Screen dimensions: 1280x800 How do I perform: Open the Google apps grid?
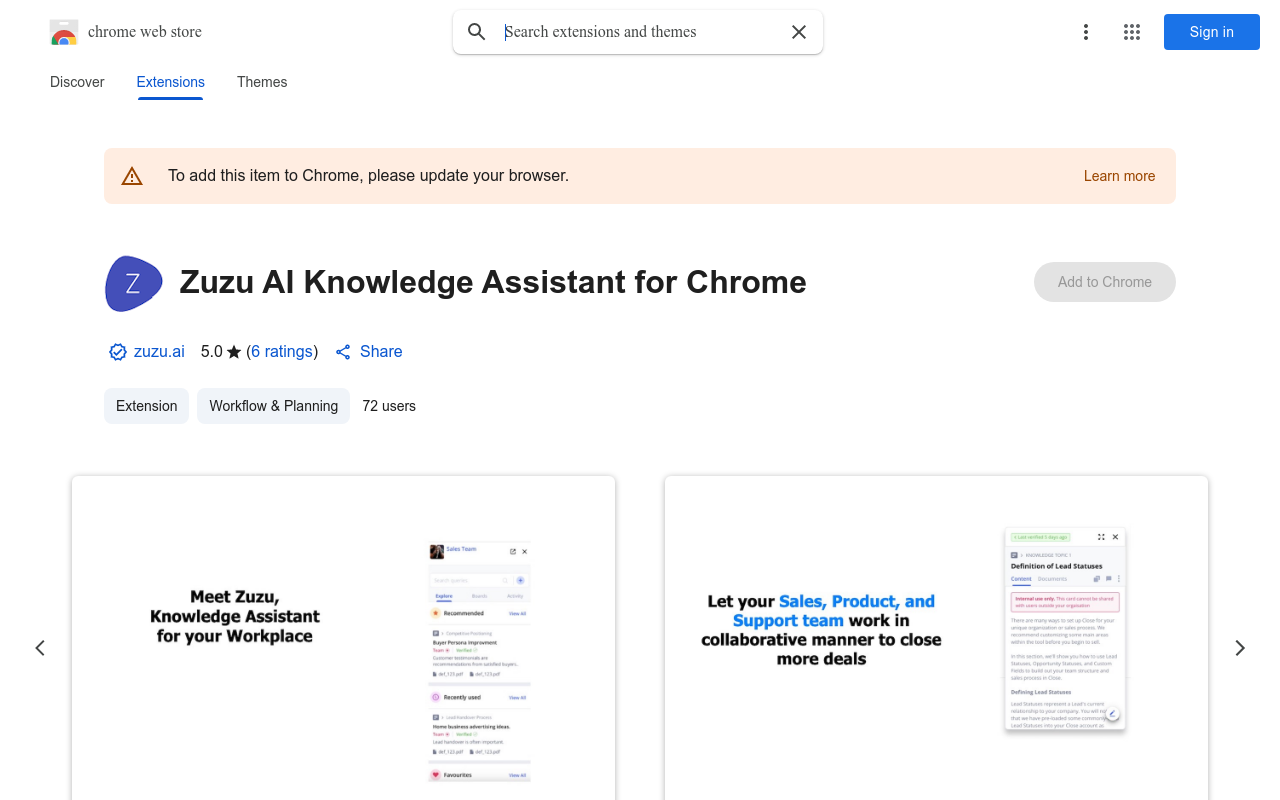[1132, 32]
